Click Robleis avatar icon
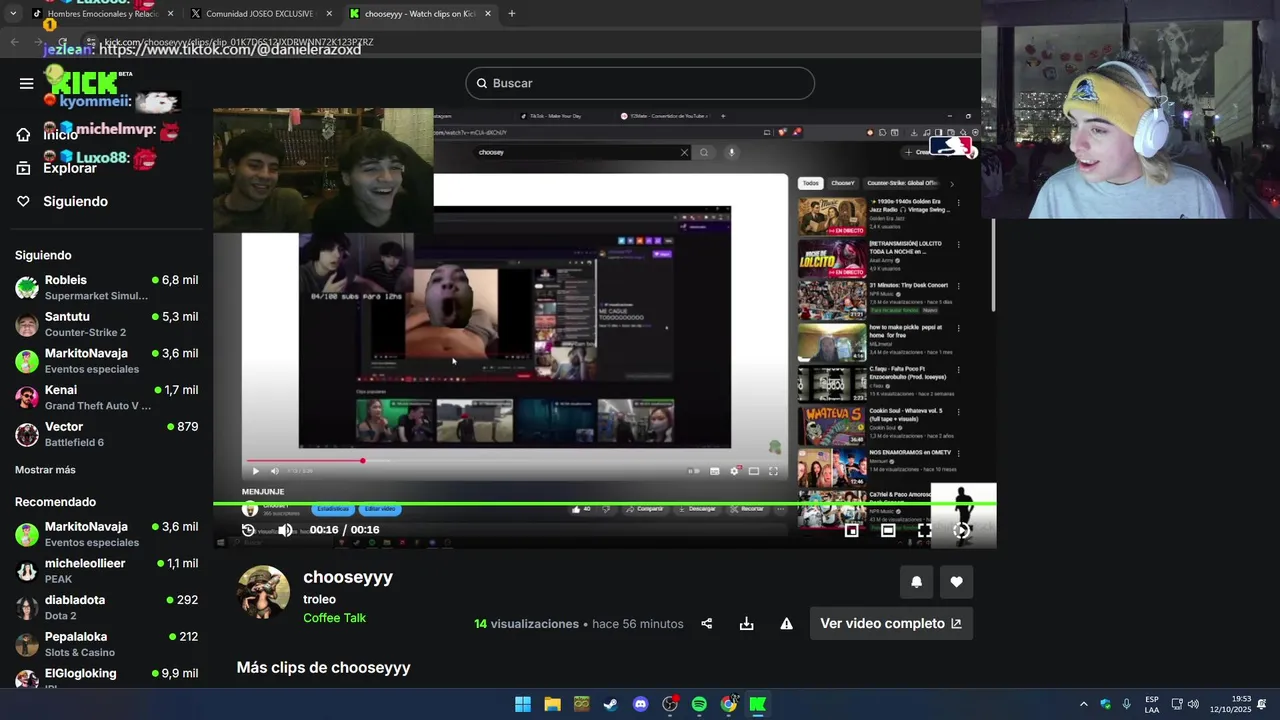The height and width of the screenshot is (720, 1280). pos(27,288)
